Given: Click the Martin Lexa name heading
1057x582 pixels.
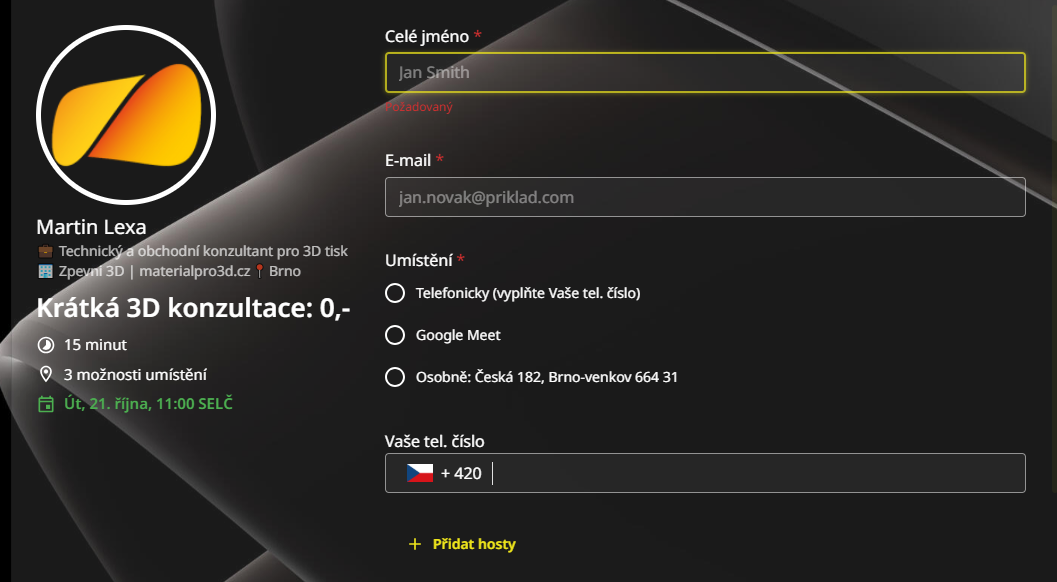Looking at the screenshot, I should click(x=91, y=227).
